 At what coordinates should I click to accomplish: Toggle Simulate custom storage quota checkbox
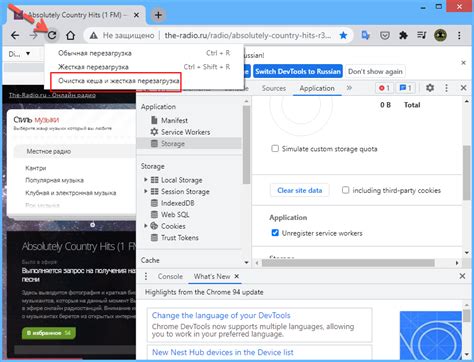[275, 148]
